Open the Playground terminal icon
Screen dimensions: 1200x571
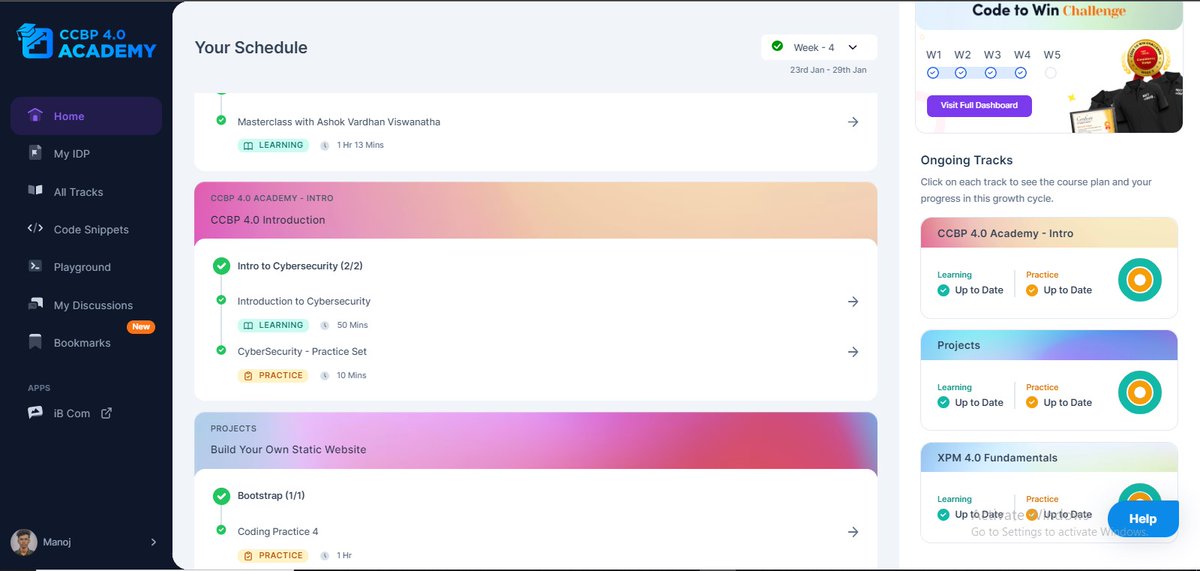35,267
